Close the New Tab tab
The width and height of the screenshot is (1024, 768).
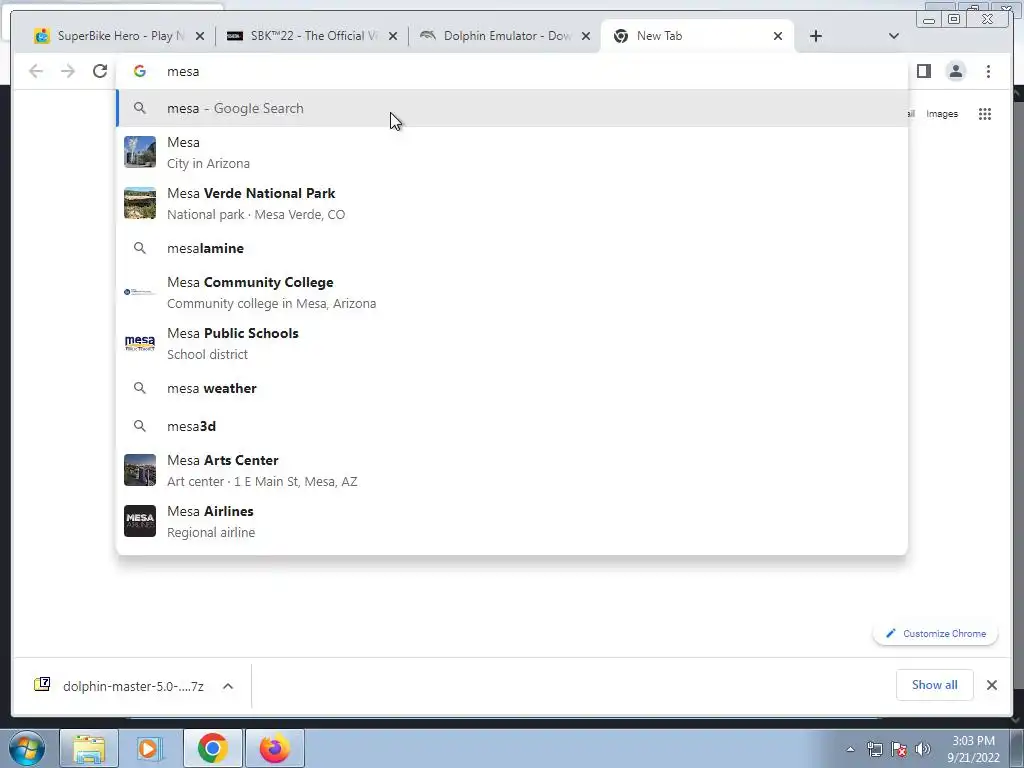click(x=778, y=36)
